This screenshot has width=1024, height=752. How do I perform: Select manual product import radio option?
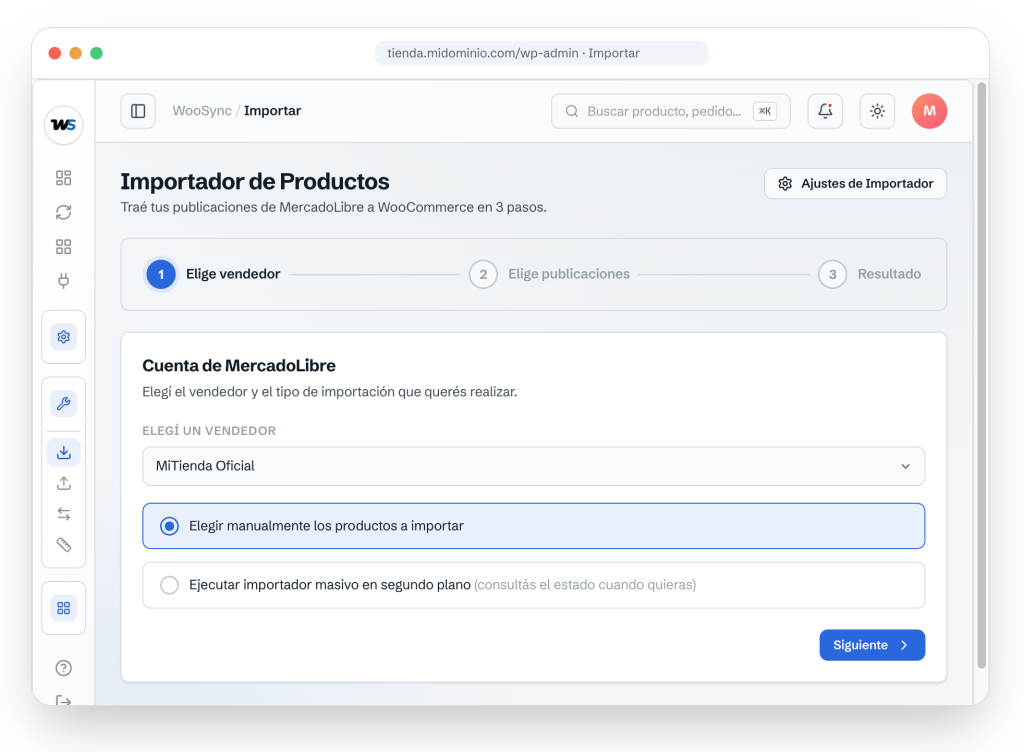(534, 526)
